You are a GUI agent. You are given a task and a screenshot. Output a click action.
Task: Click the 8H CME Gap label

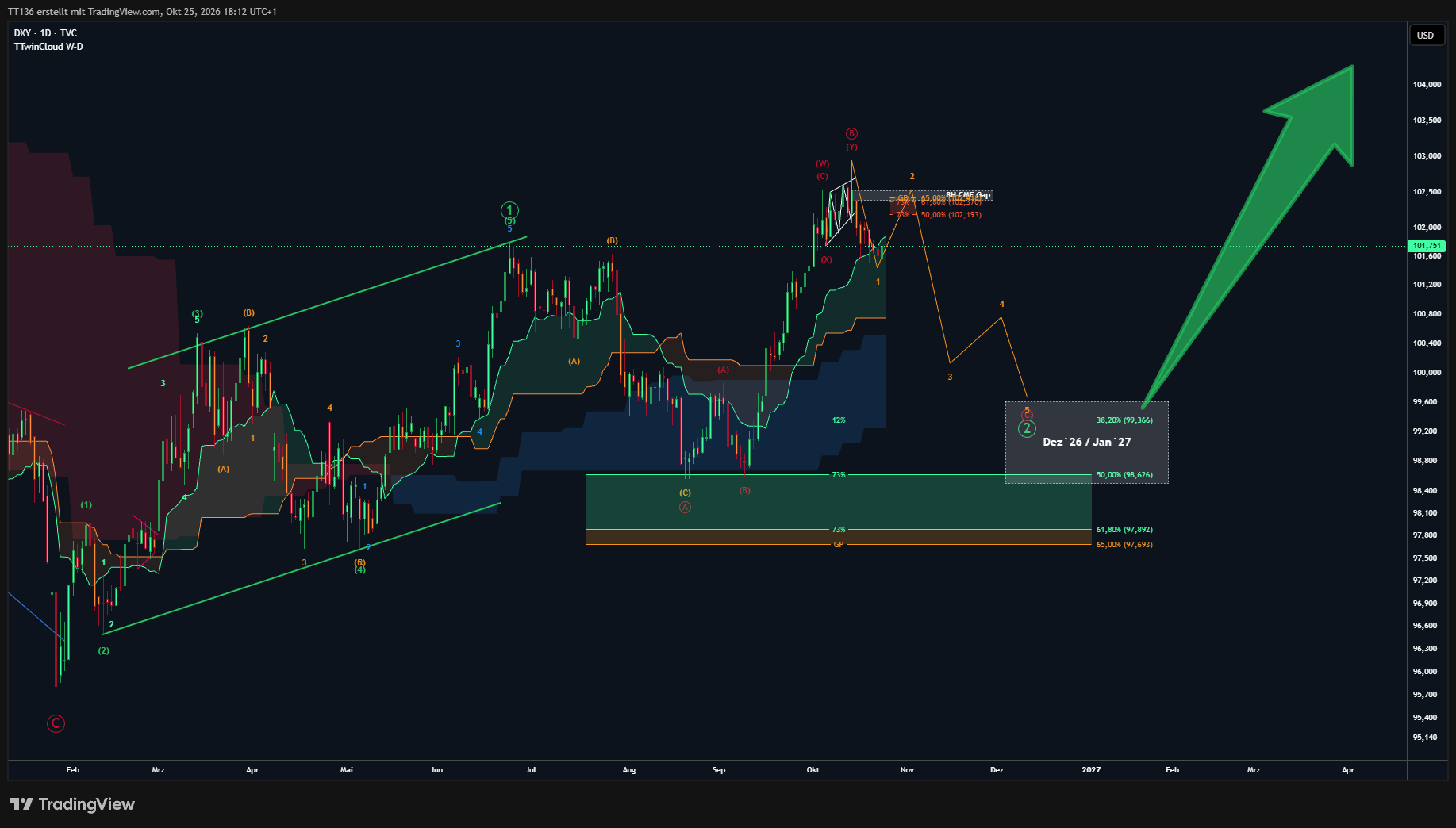[968, 194]
